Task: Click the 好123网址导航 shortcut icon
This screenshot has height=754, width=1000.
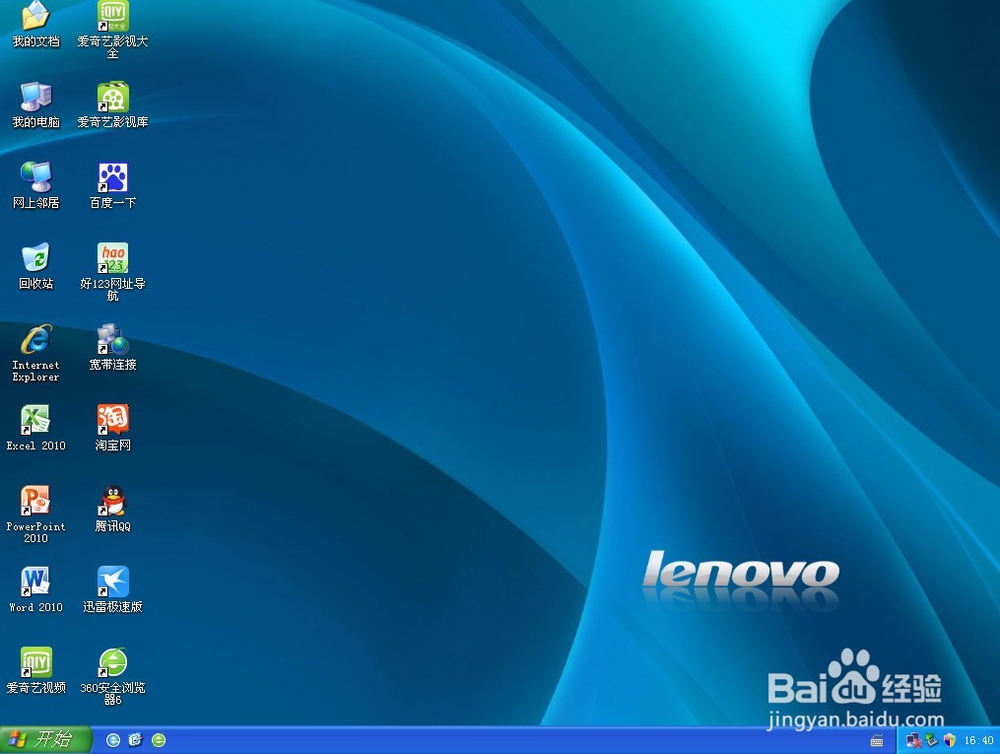Action: (113, 258)
